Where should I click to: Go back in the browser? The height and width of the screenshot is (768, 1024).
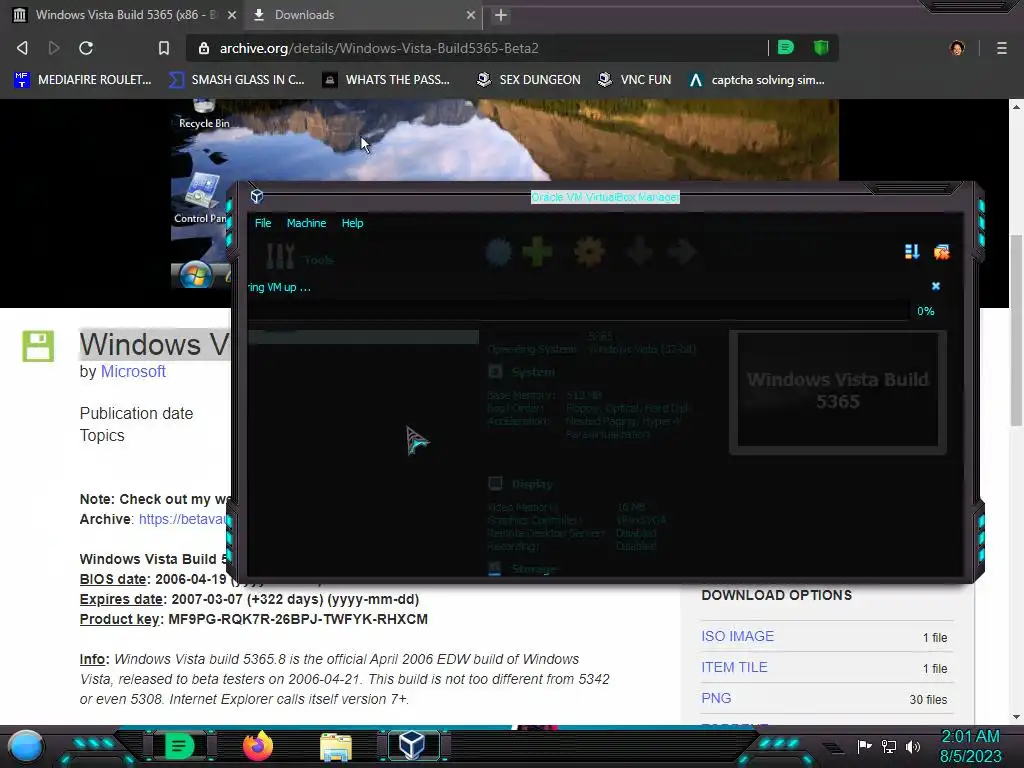point(22,48)
